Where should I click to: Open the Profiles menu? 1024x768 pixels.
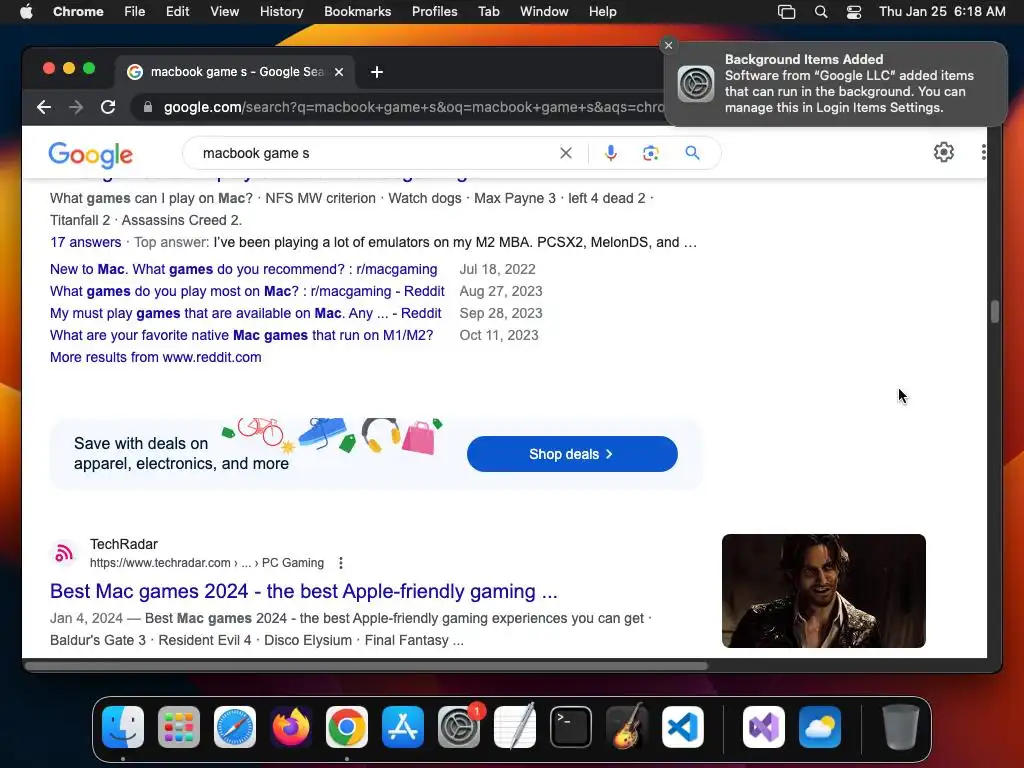(x=434, y=12)
